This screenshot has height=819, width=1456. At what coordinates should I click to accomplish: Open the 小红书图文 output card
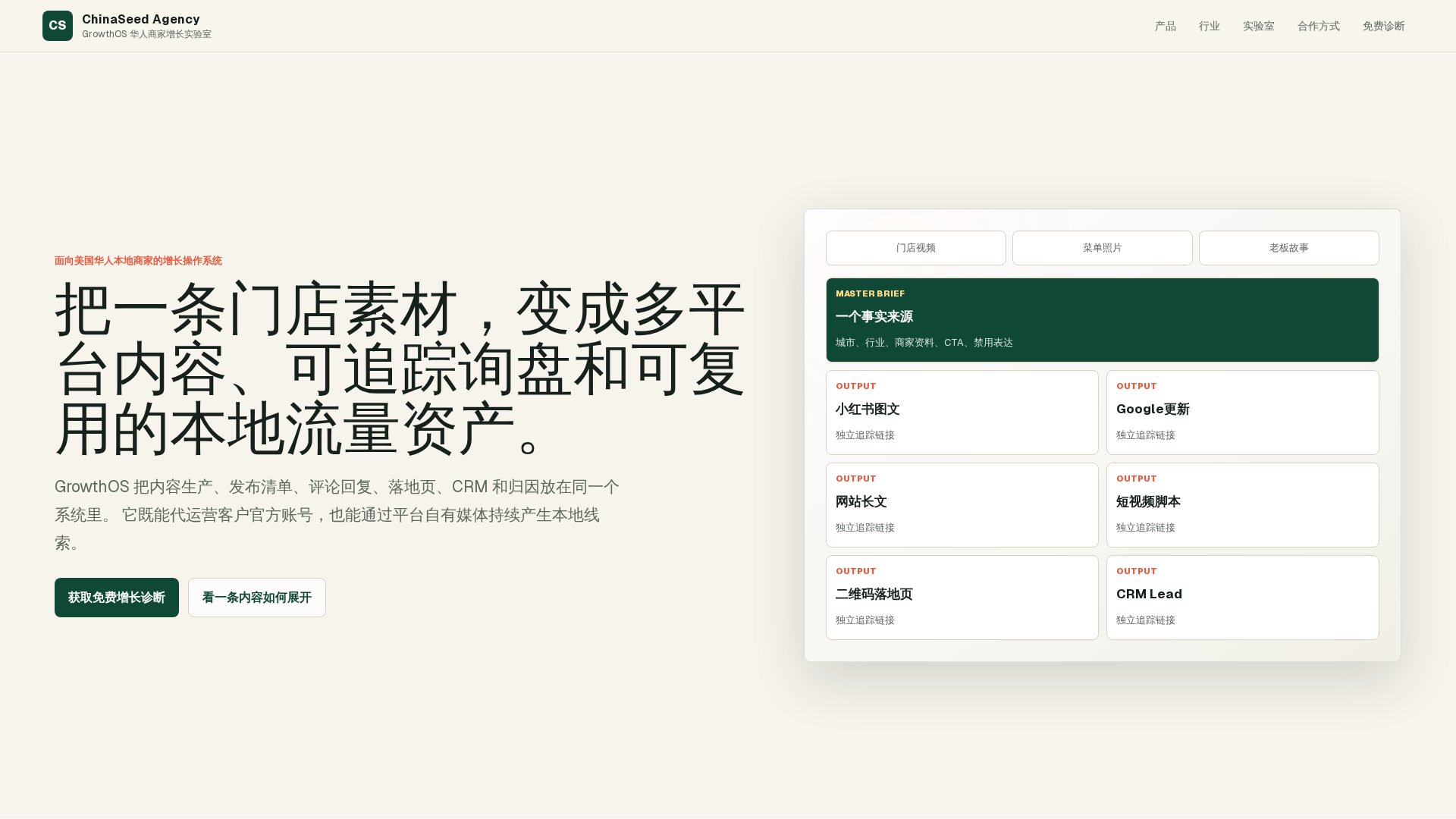(962, 413)
